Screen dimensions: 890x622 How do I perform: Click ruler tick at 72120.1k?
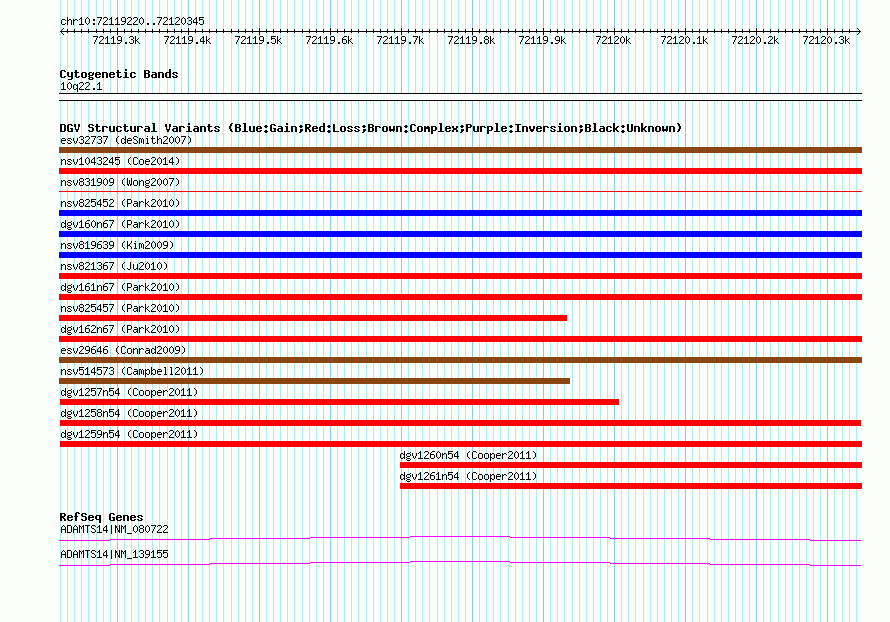pyautogui.click(x=685, y=32)
